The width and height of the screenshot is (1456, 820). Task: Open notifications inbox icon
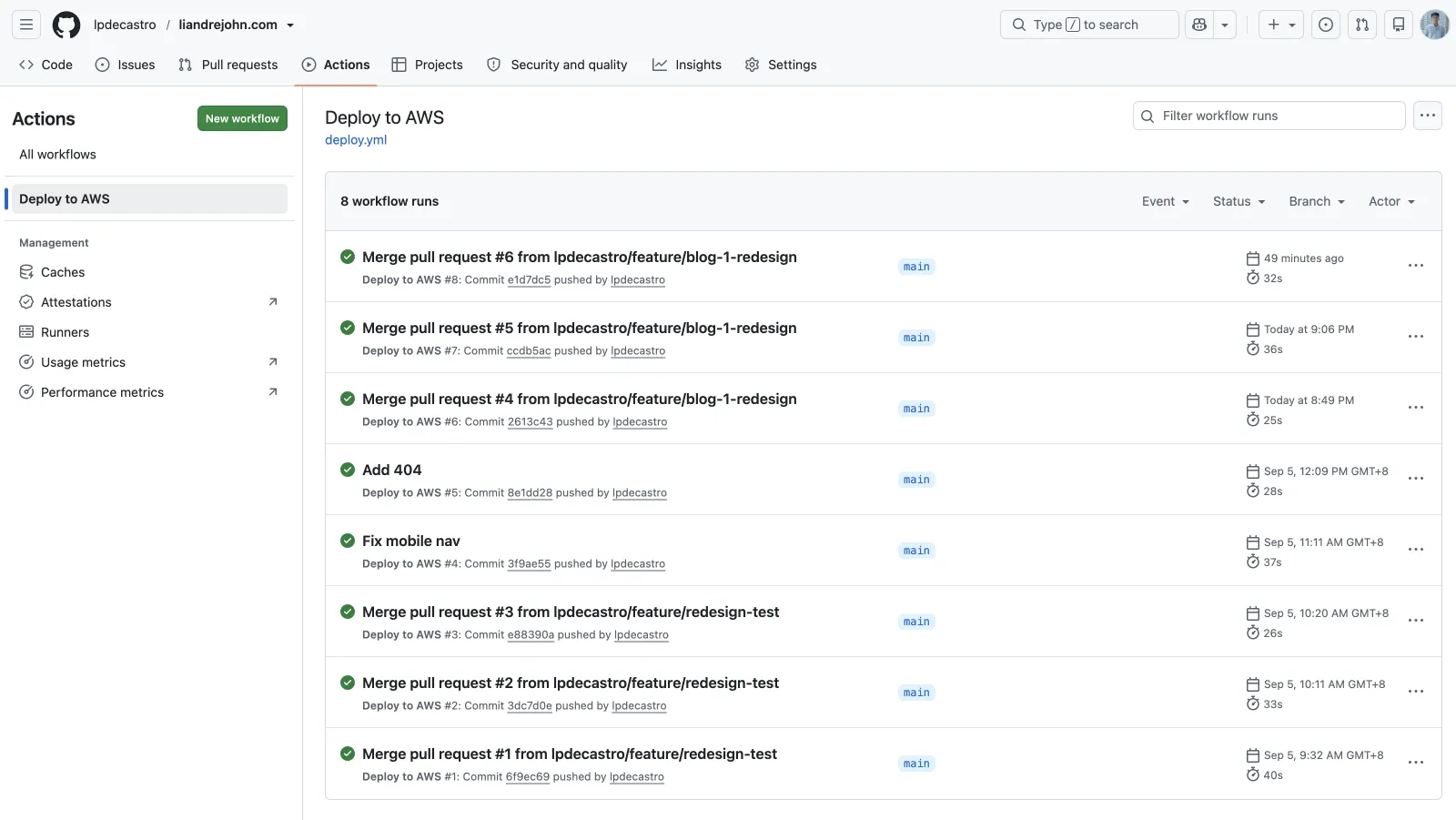pyautogui.click(x=1399, y=25)
